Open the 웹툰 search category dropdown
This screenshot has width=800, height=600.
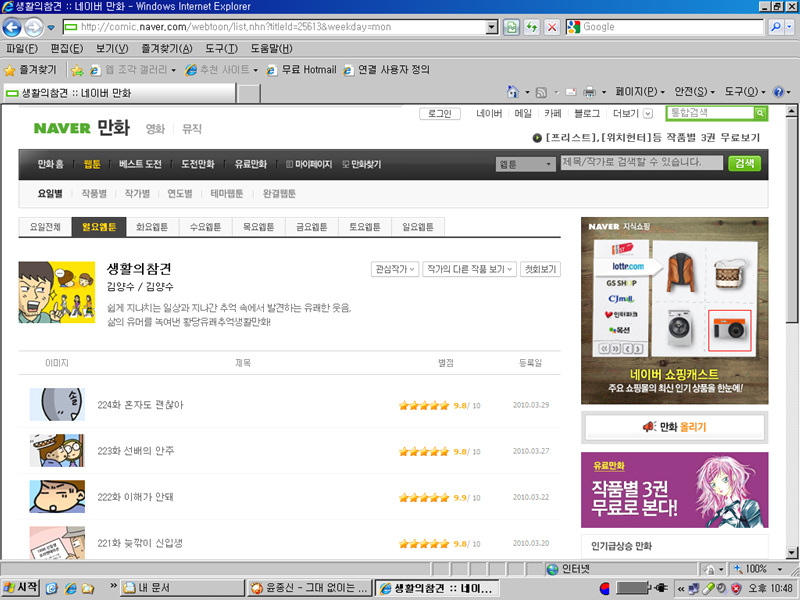click(525, 163)
